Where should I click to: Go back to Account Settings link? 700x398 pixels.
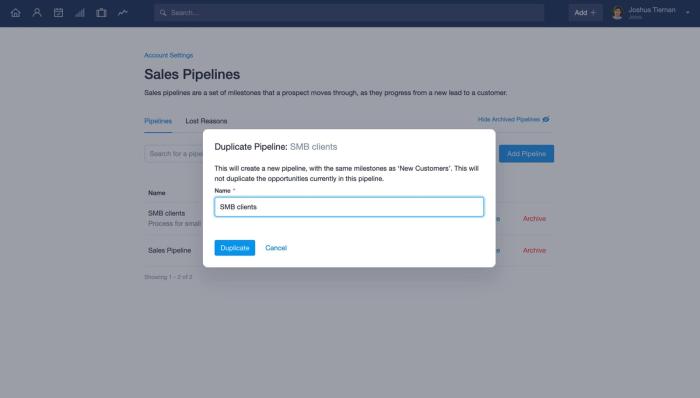pyautogui.click(x=169, y=55)
